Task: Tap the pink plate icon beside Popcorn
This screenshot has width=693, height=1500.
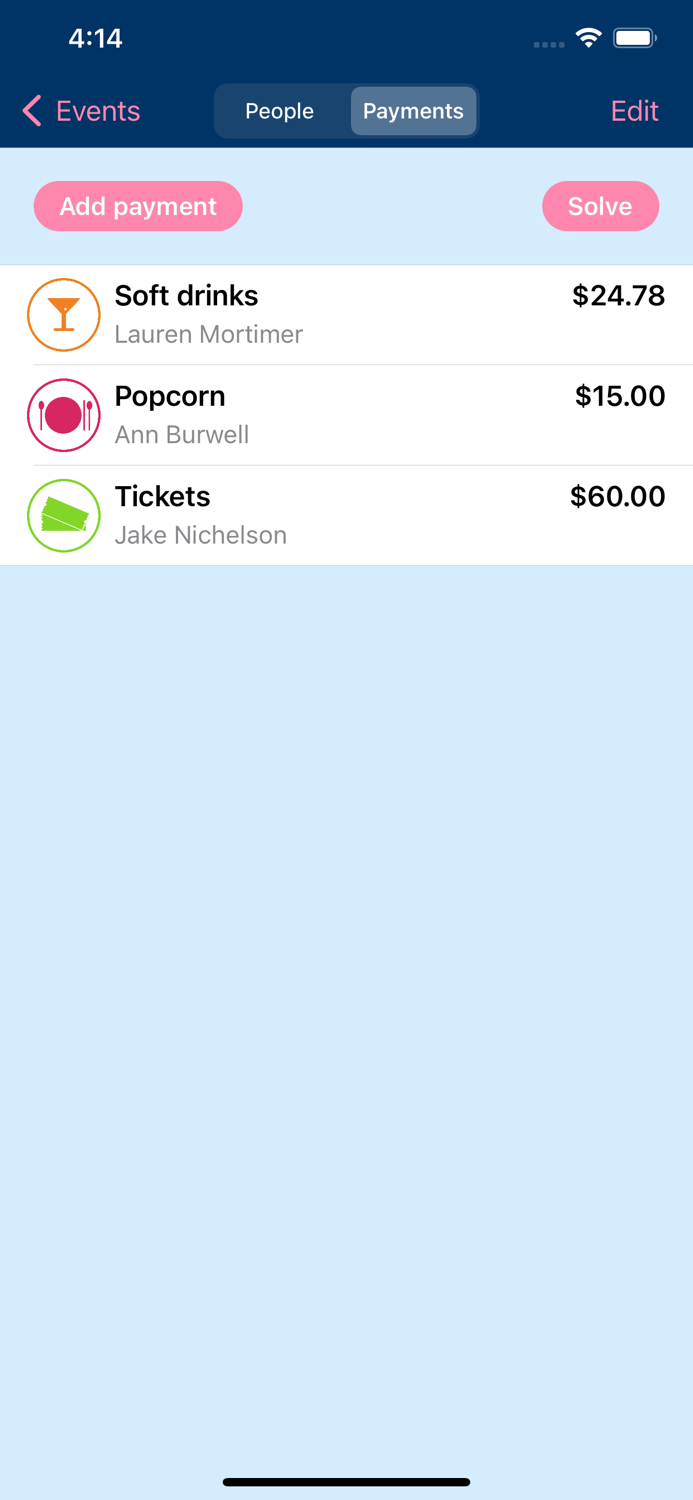Action: point(64,415)
